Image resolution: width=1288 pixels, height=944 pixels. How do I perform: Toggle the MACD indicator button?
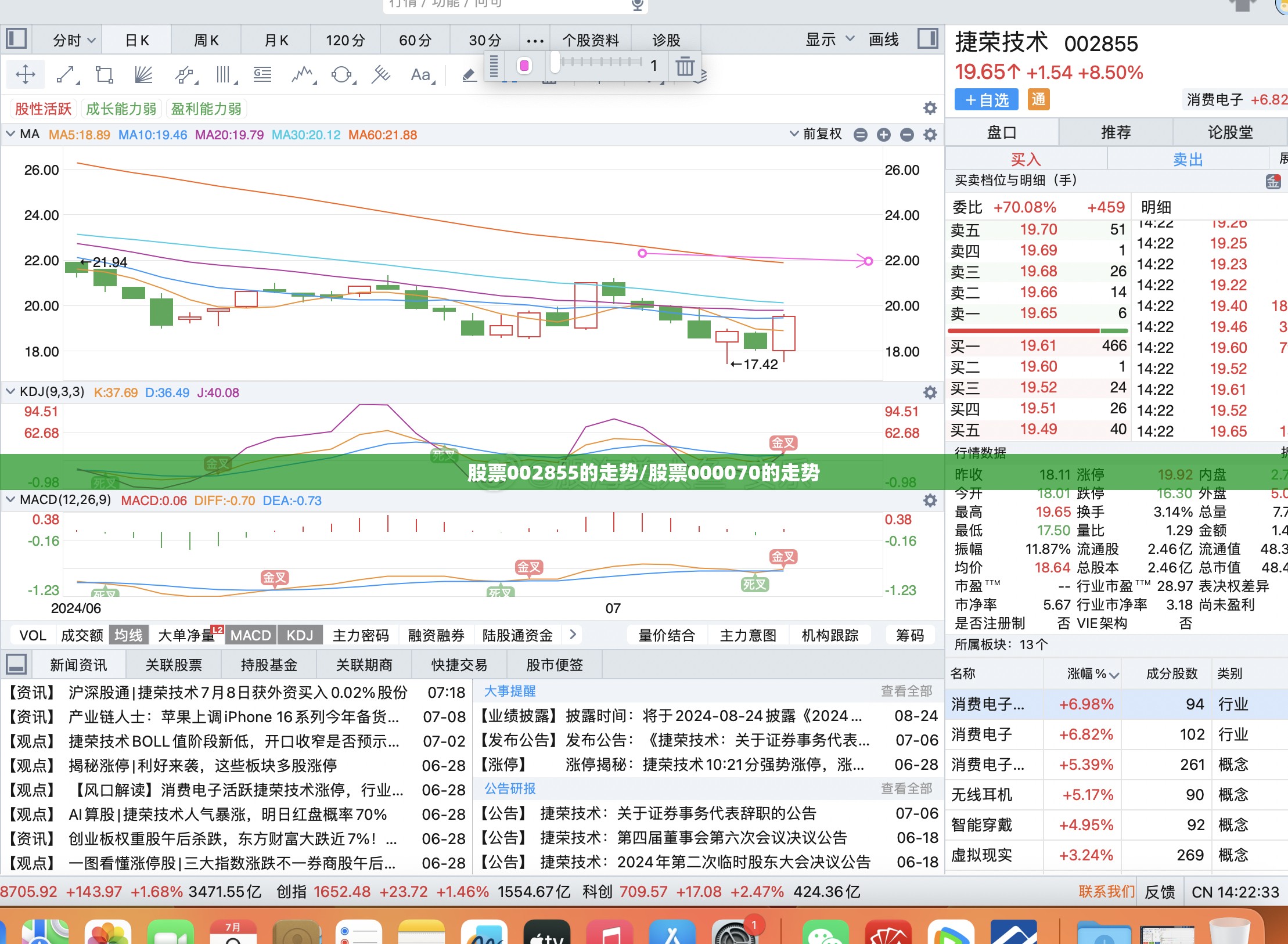[x=251, y=635]
